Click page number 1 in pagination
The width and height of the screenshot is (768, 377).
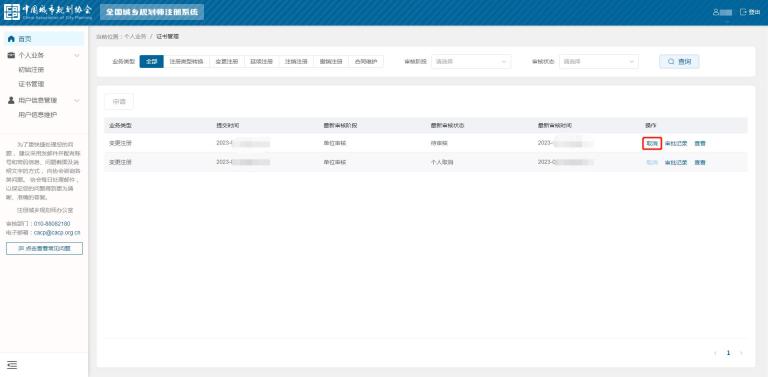pos(728,353)
